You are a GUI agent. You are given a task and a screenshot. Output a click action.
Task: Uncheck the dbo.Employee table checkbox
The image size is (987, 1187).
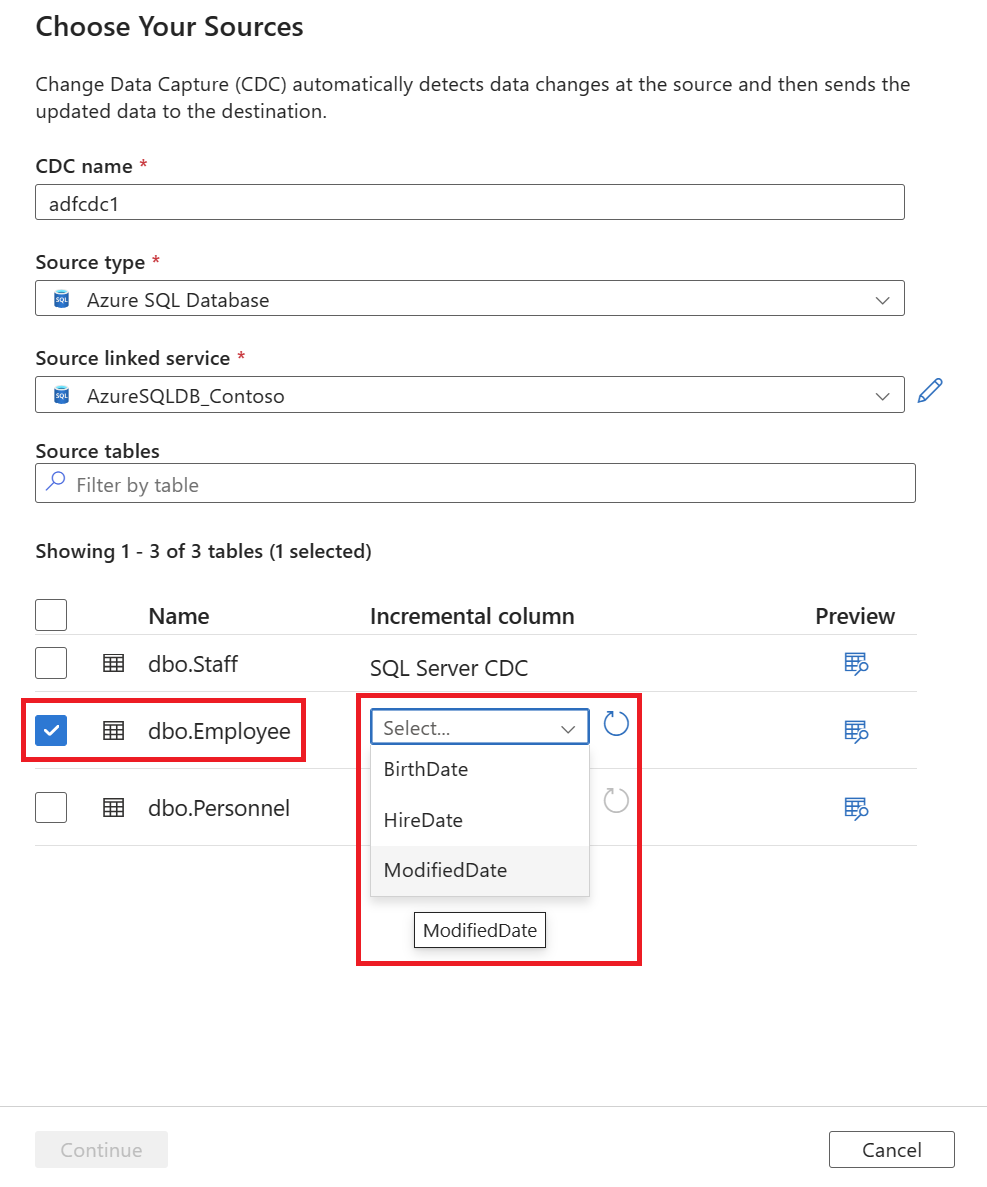[51, 731]
